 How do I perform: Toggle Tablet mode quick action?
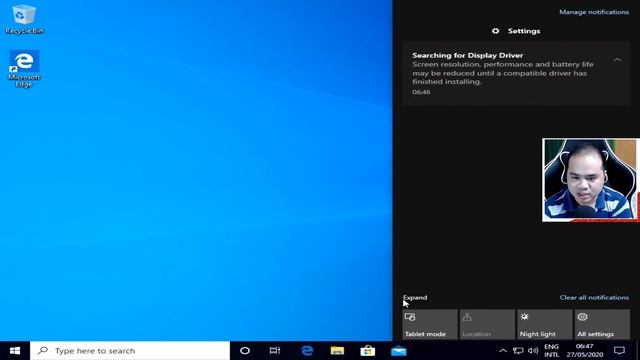429,324
